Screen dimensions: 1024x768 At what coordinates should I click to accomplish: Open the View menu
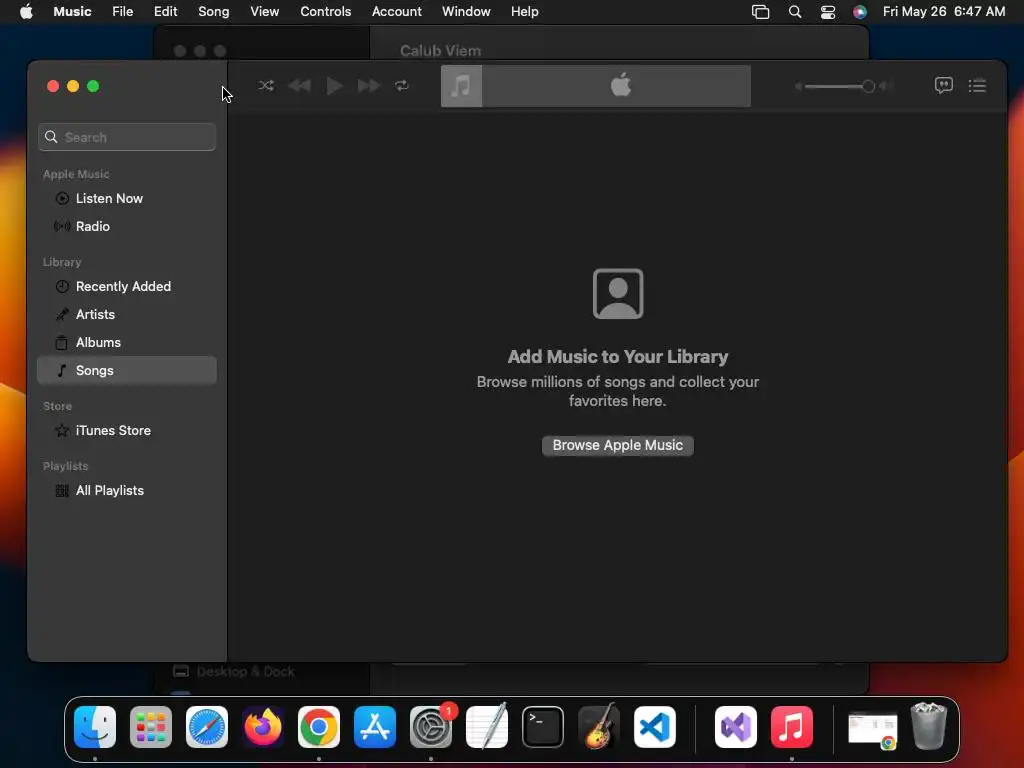point(264,12)
